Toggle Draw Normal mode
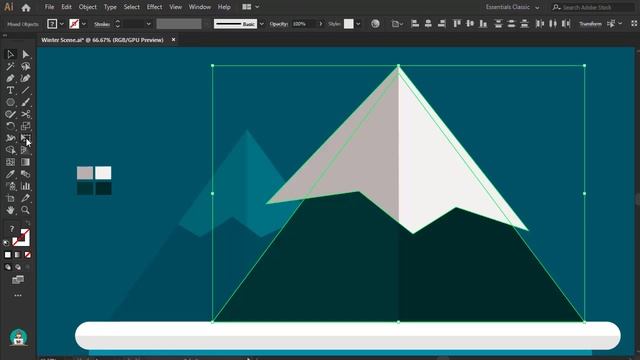 click(x=8, y=267)
